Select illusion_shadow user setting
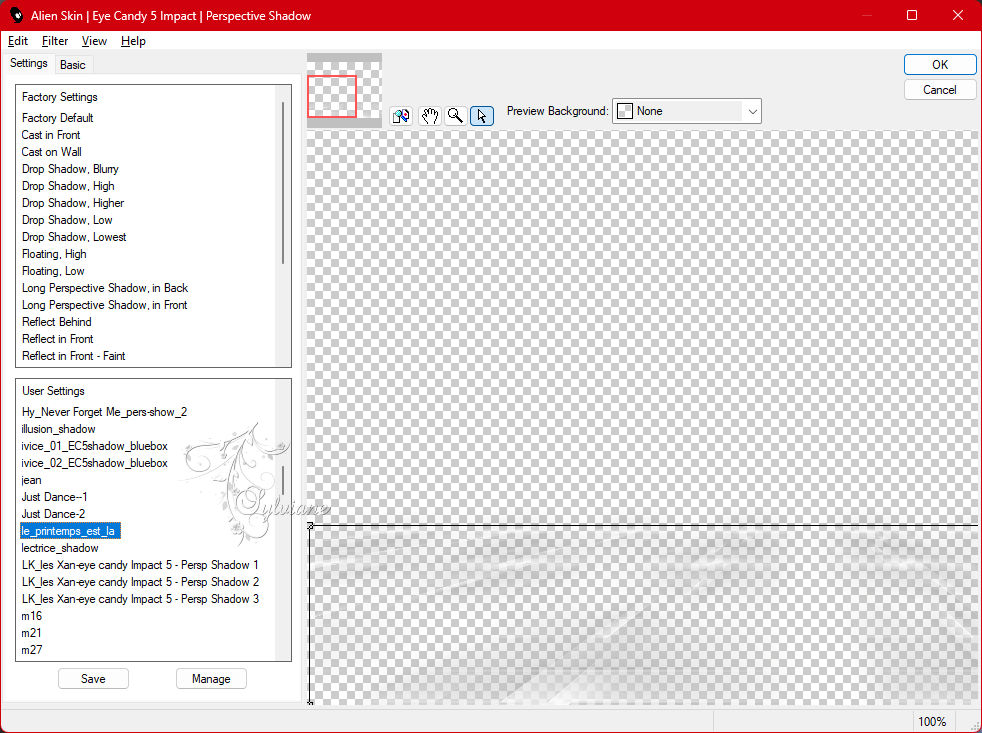The width and height of the screenshot is (982, 733). pyautogui.click(x=58, y=429)
